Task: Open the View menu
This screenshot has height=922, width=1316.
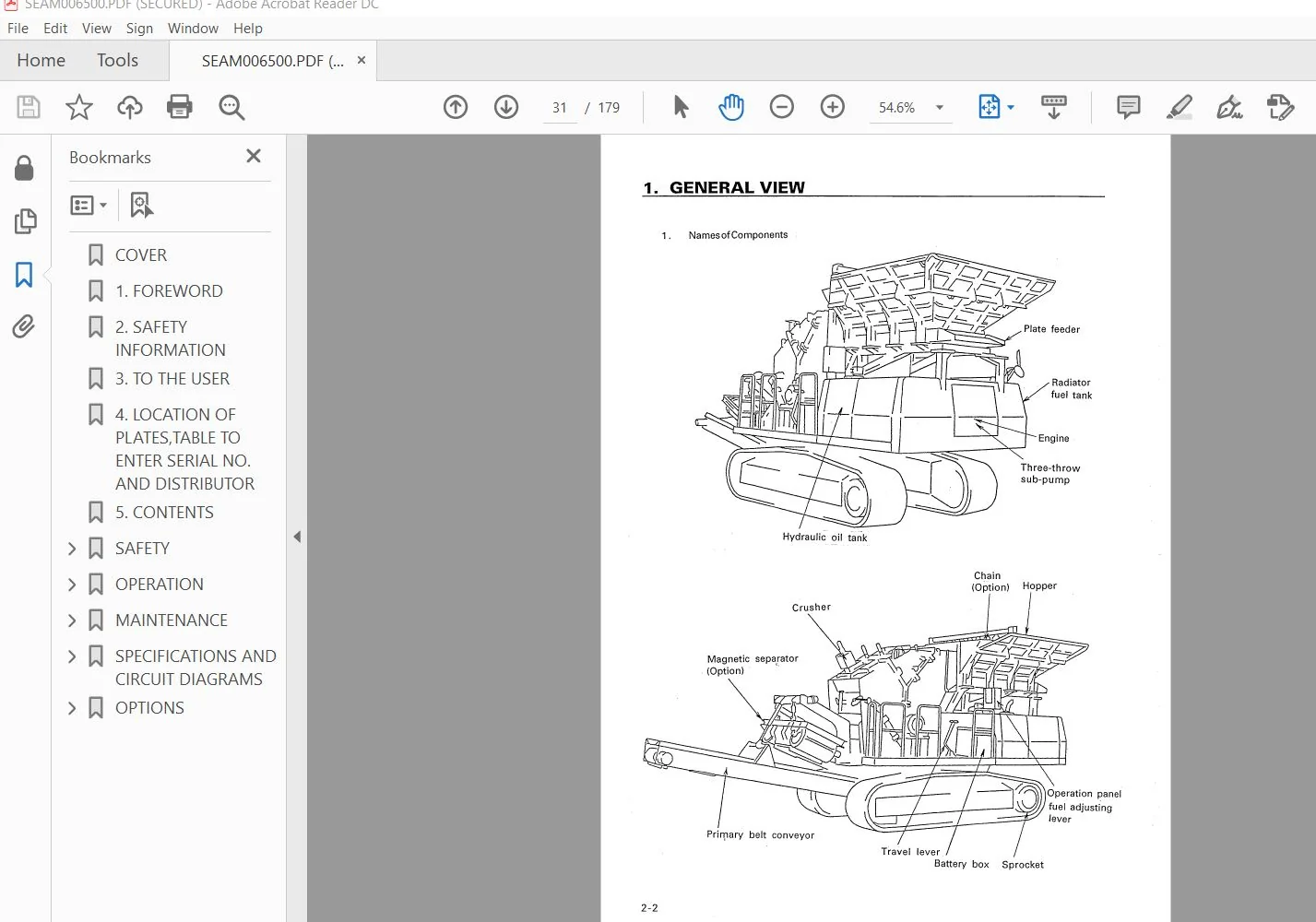Action: 97,29
